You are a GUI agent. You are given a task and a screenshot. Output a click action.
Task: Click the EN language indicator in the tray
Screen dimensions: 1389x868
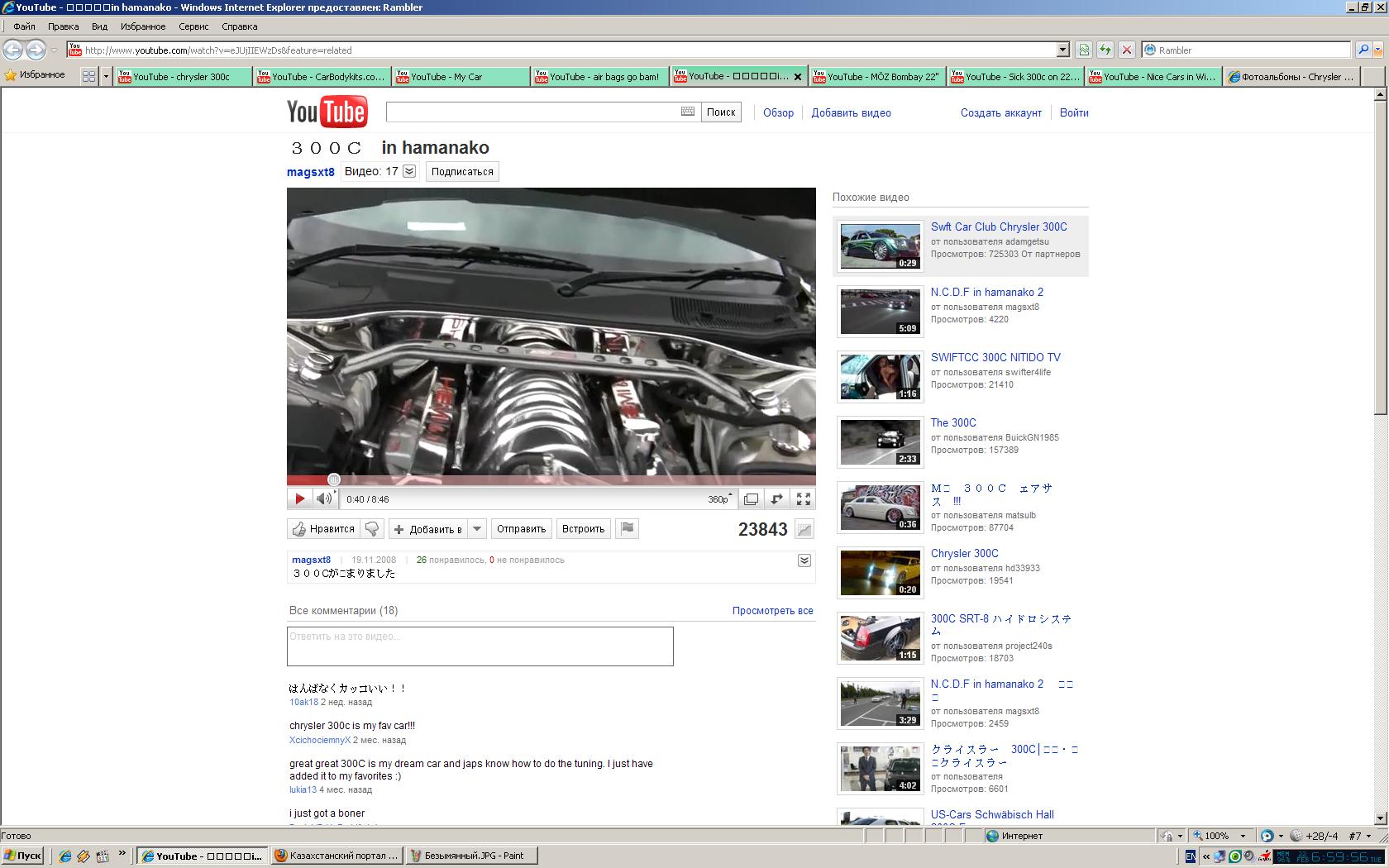[x=1191, y=856]
